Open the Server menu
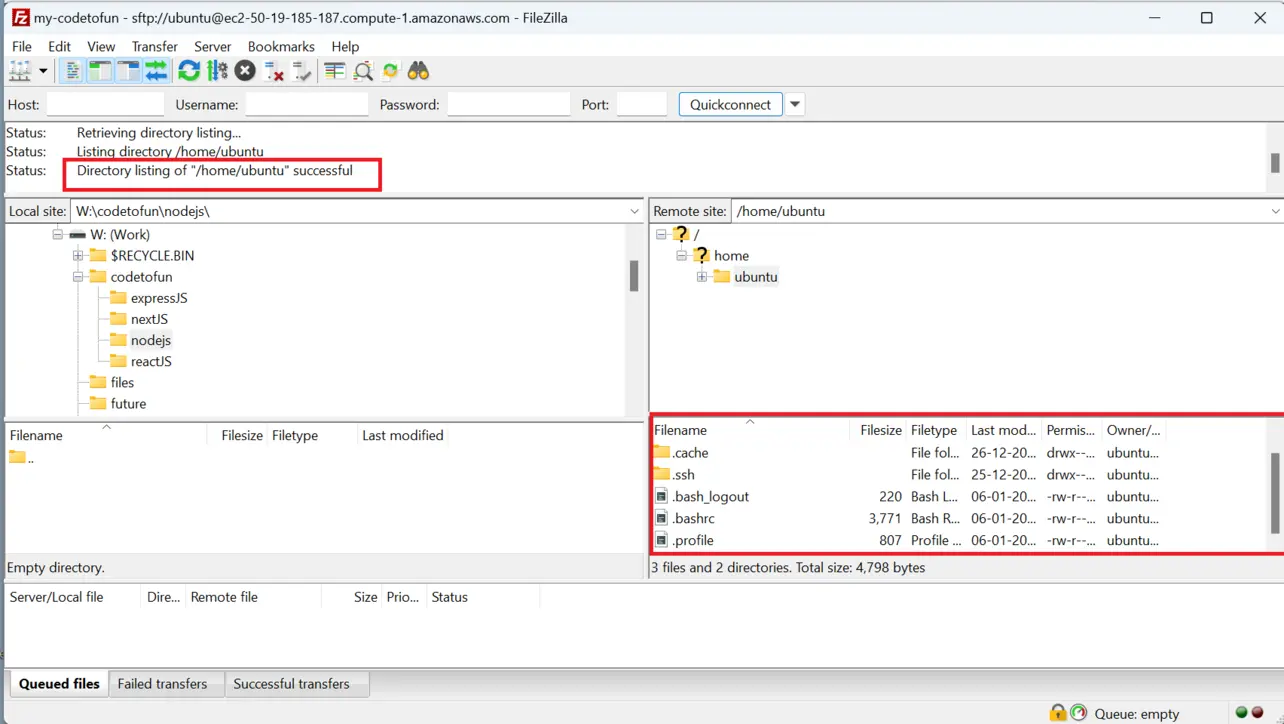The height and width of the screenshot is (724, 1284). (213, 46)
